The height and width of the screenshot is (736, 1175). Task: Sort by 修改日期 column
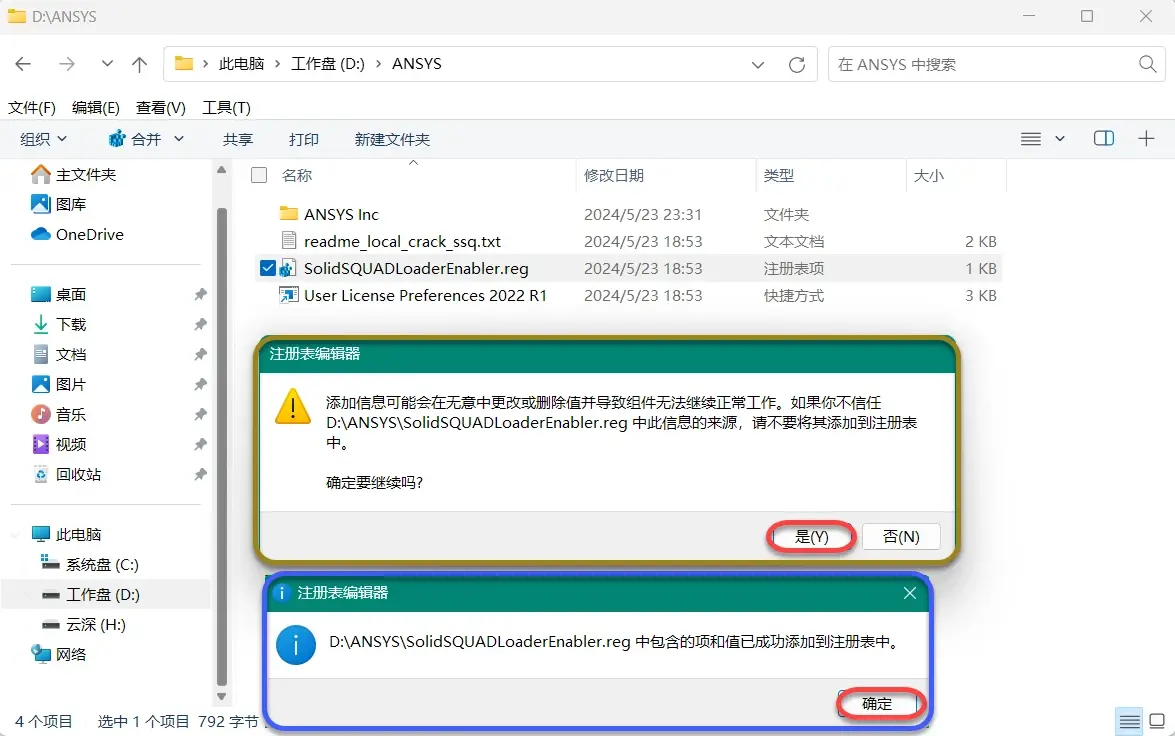[x=614, y=175]
